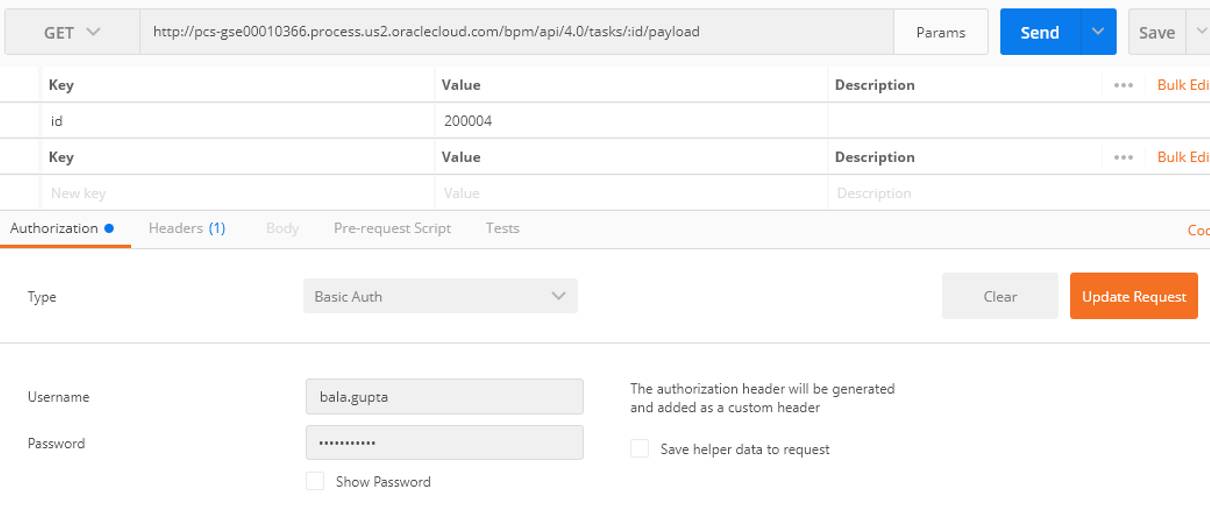The image size is (1210, 509).
Task: Click the New key placeholder field
Action: (240, 193)
